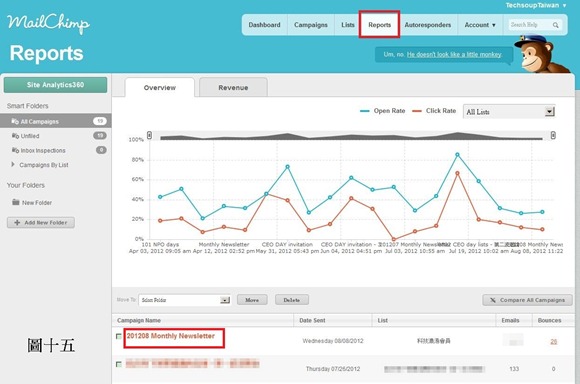Click the Add New Folder button

coord(41,222)
